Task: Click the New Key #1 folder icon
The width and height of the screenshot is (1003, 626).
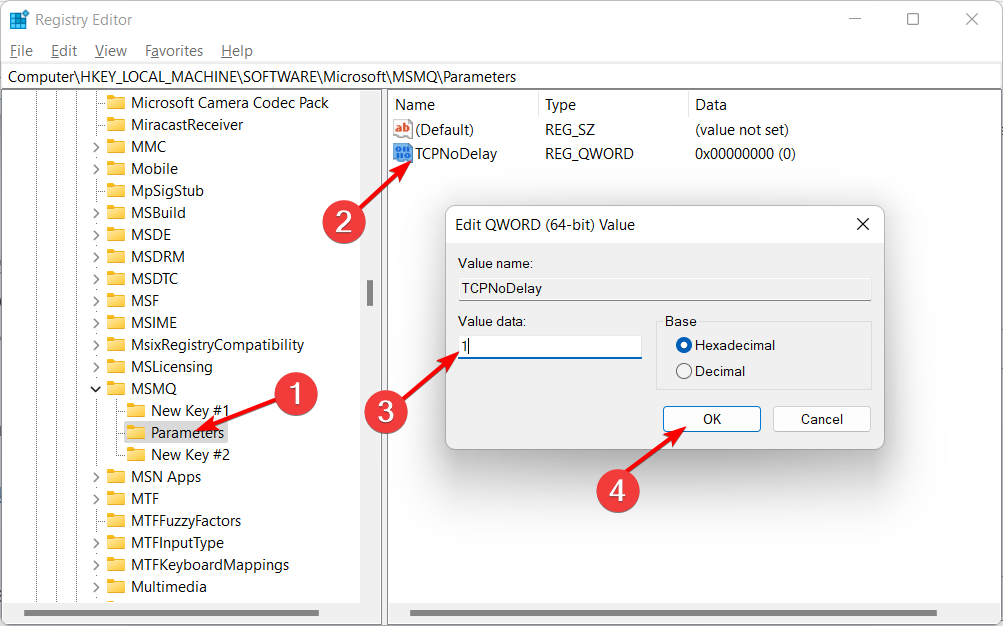Action: pyautogui.click(x=136, y=411)
